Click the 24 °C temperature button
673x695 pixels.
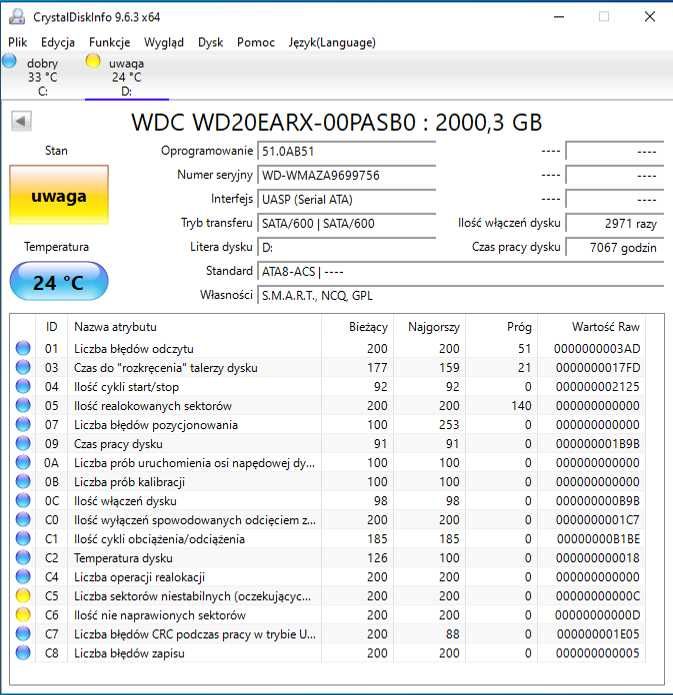point(59,282)
